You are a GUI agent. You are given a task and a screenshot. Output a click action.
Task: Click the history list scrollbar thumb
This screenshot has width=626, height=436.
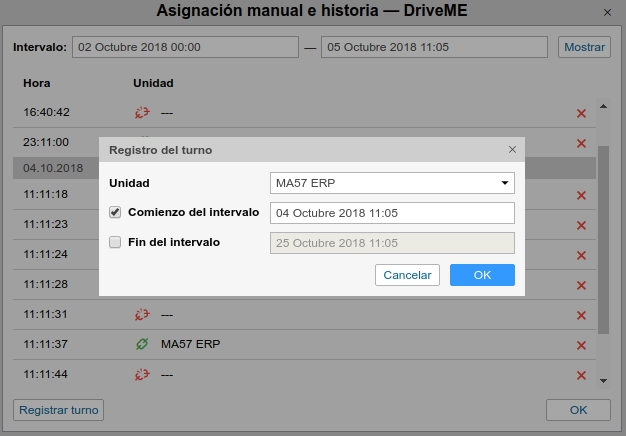click(603, 240)
